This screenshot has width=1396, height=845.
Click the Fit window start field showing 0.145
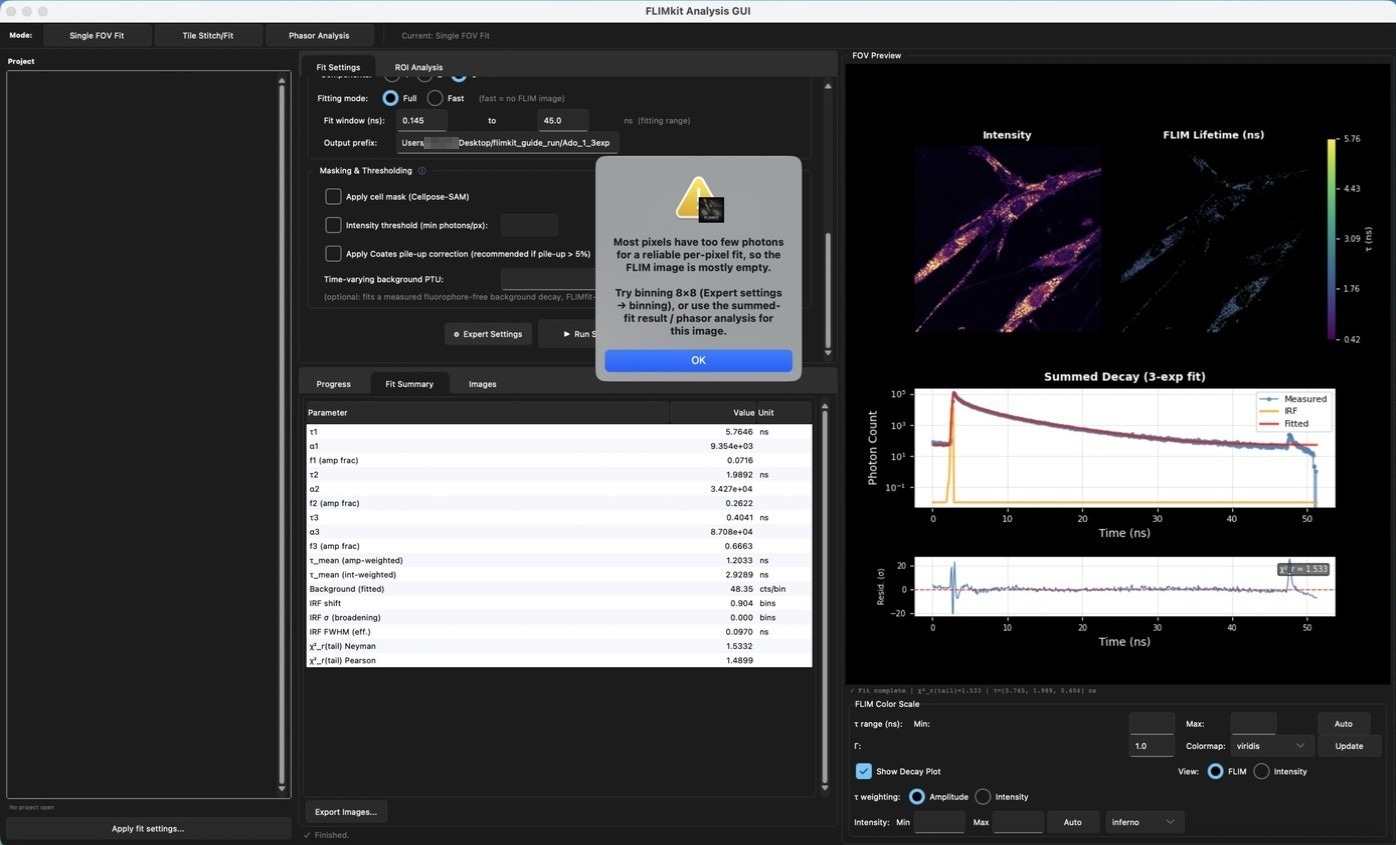pyautogui.click(x=421, y=121)
